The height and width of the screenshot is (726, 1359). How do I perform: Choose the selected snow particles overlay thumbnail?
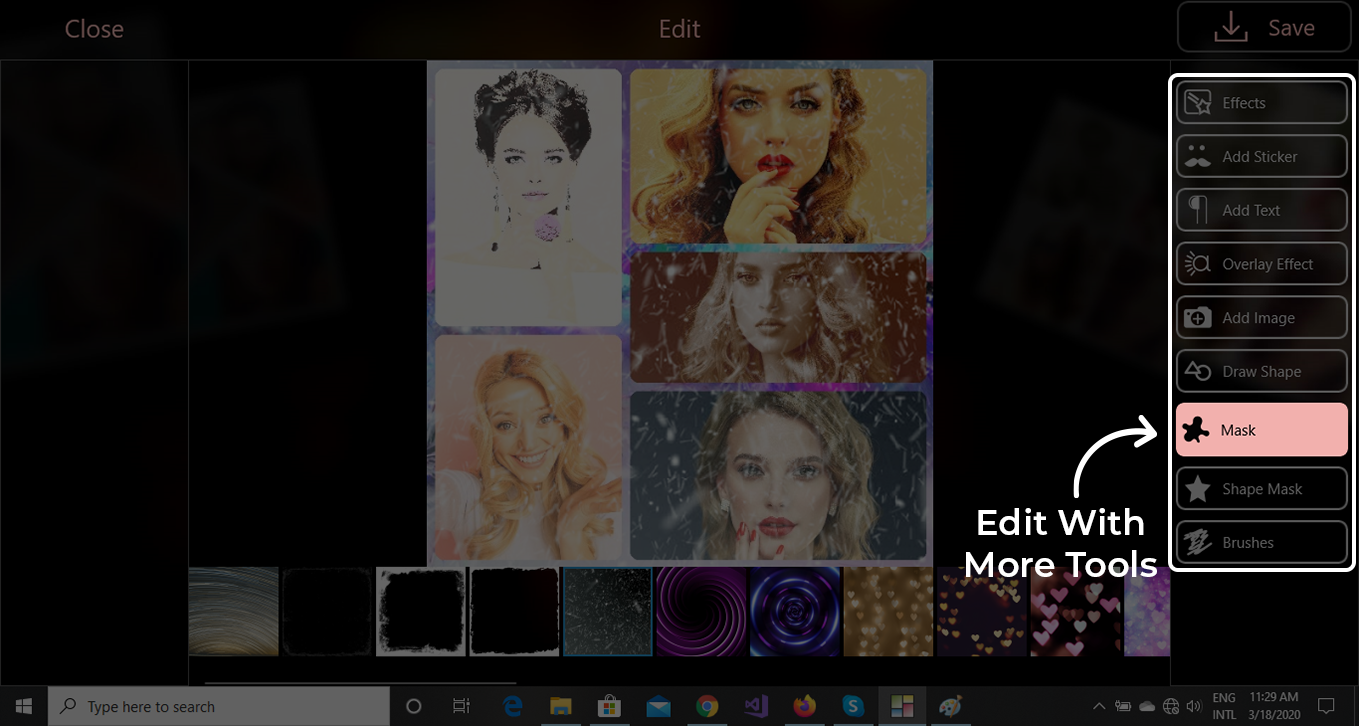[608, 612]
